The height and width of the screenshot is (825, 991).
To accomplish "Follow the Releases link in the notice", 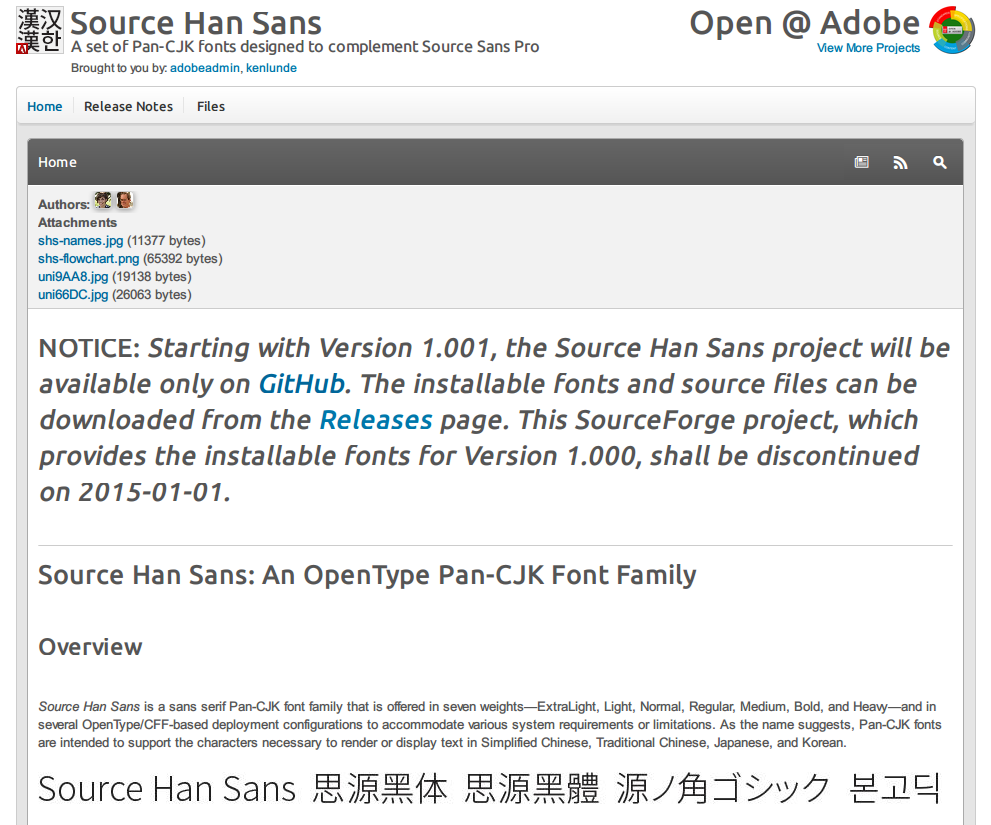I will point(376,420).
